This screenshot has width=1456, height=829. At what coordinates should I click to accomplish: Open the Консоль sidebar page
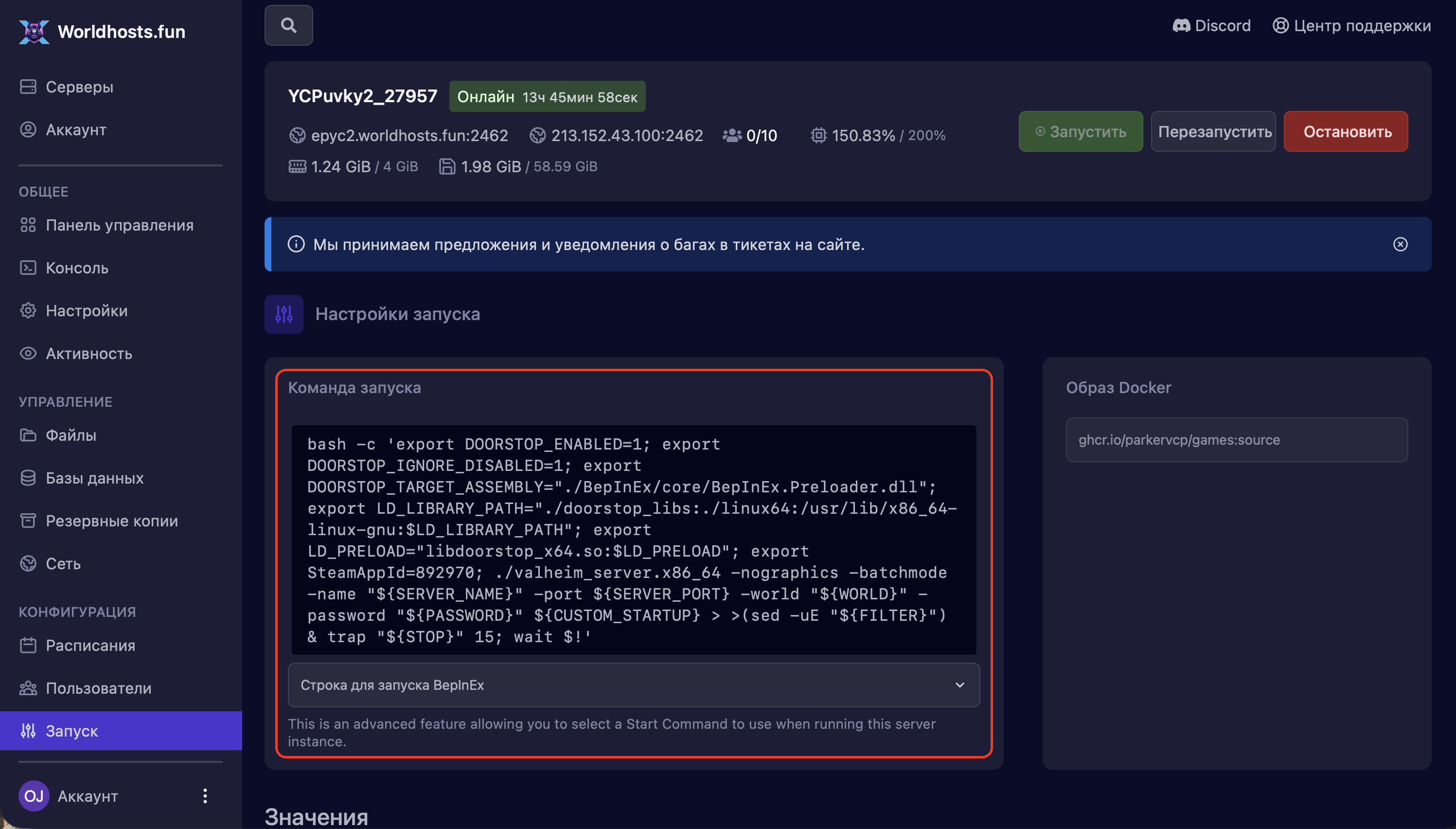pos(77,268)
